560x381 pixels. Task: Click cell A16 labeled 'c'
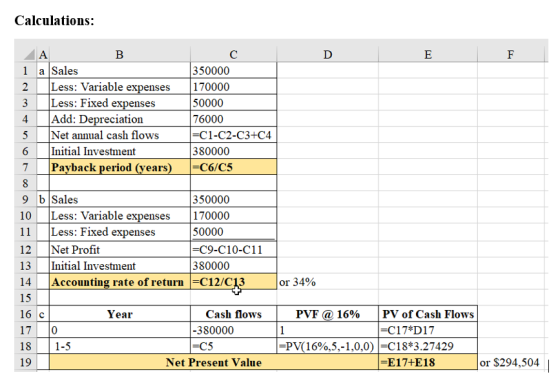tap(43, 314)
